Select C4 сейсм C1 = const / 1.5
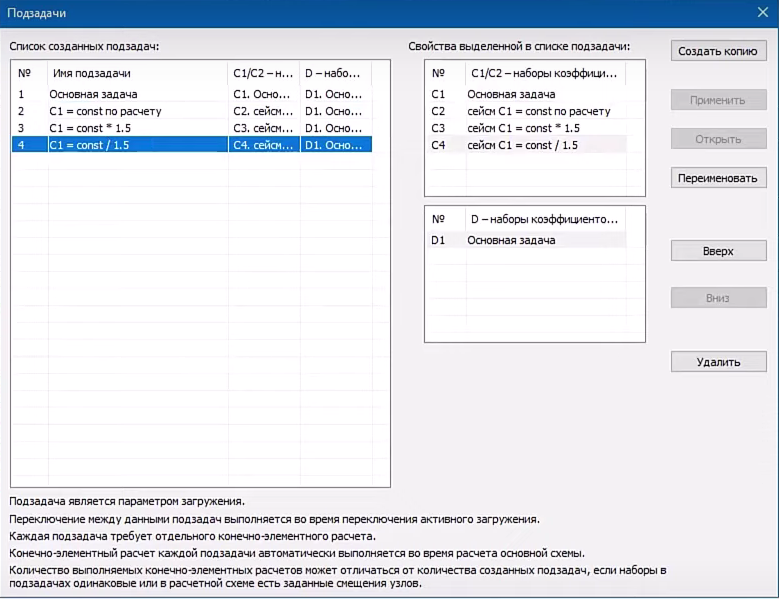The height and width of the screenshot is (599, 779). 522,145
